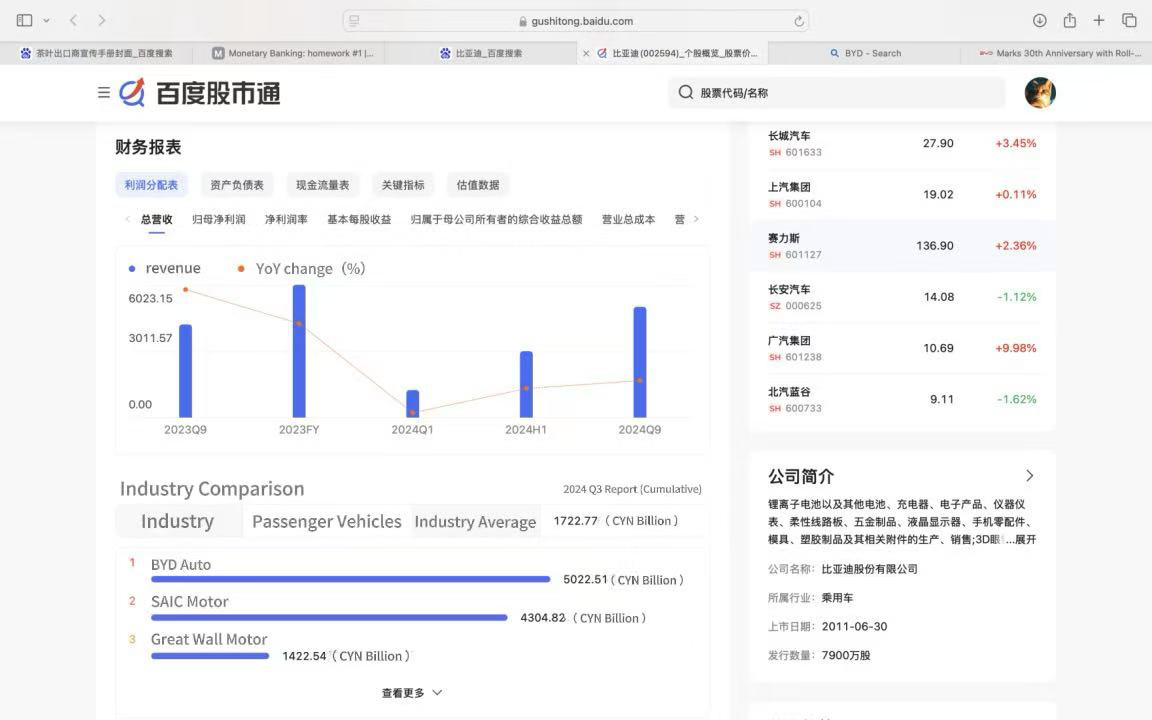1152x720 pixels.
Task: Expand the 公司简介 arrow
Action: click(x=1029, y=476)
